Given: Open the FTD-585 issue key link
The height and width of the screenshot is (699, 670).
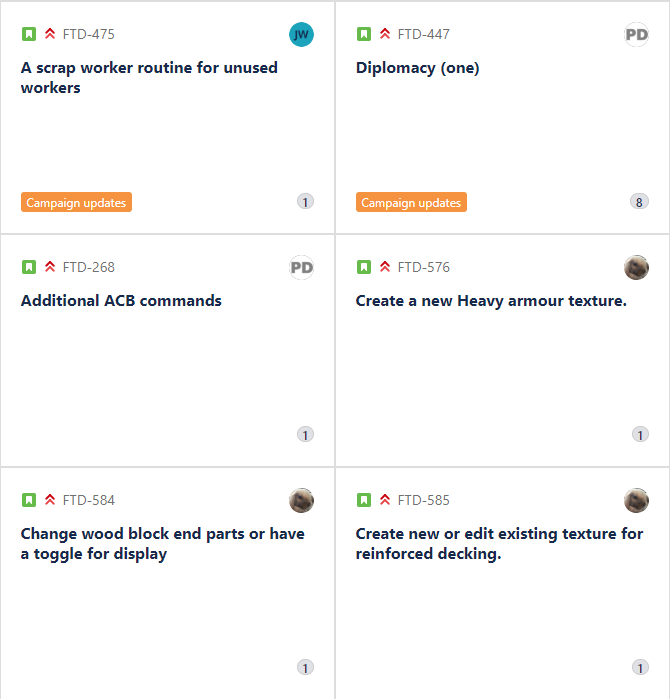Looking at the screenshot, I should click(423, 500).
